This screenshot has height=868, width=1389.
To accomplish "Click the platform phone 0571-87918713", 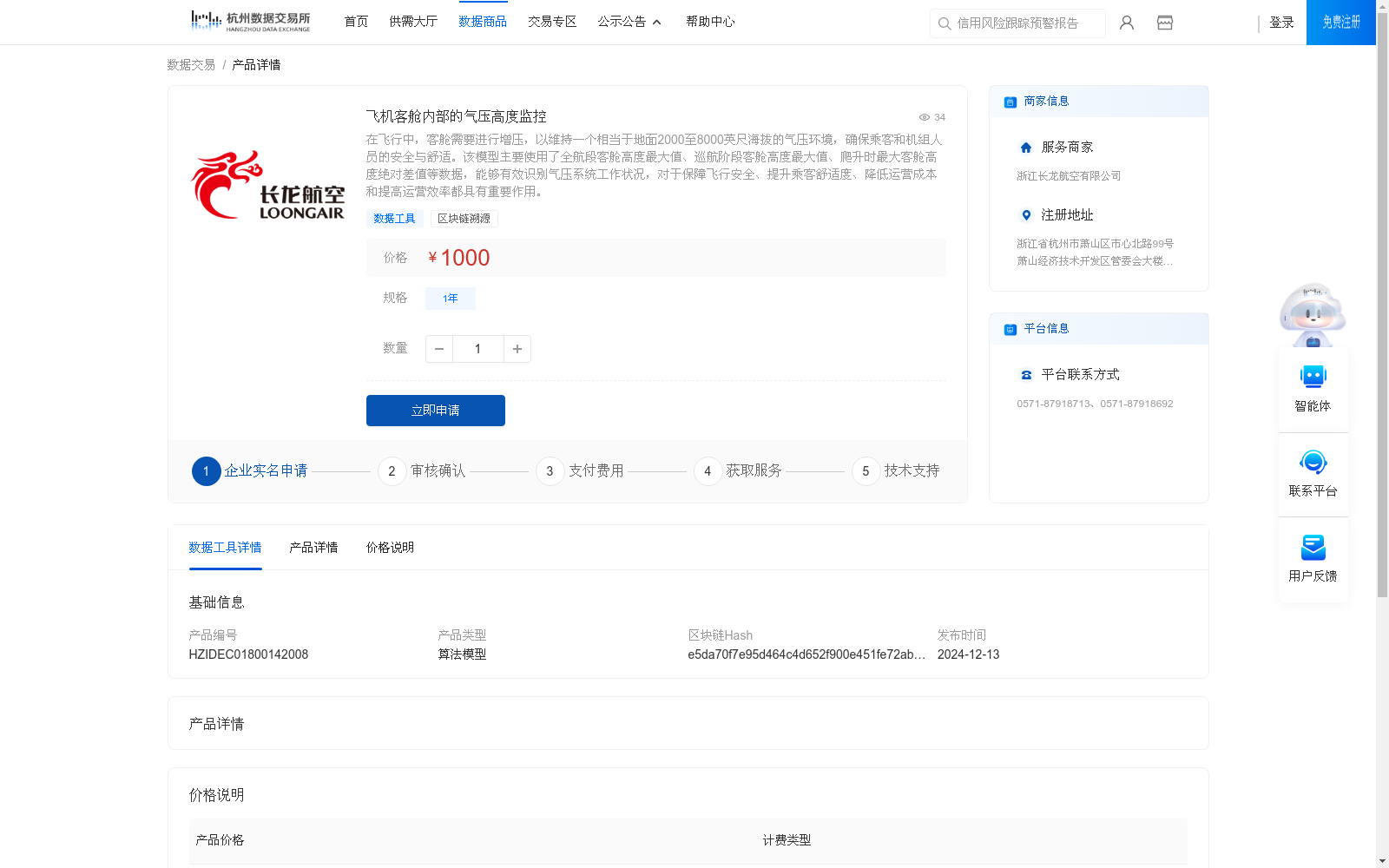I will pos(1053,404).
